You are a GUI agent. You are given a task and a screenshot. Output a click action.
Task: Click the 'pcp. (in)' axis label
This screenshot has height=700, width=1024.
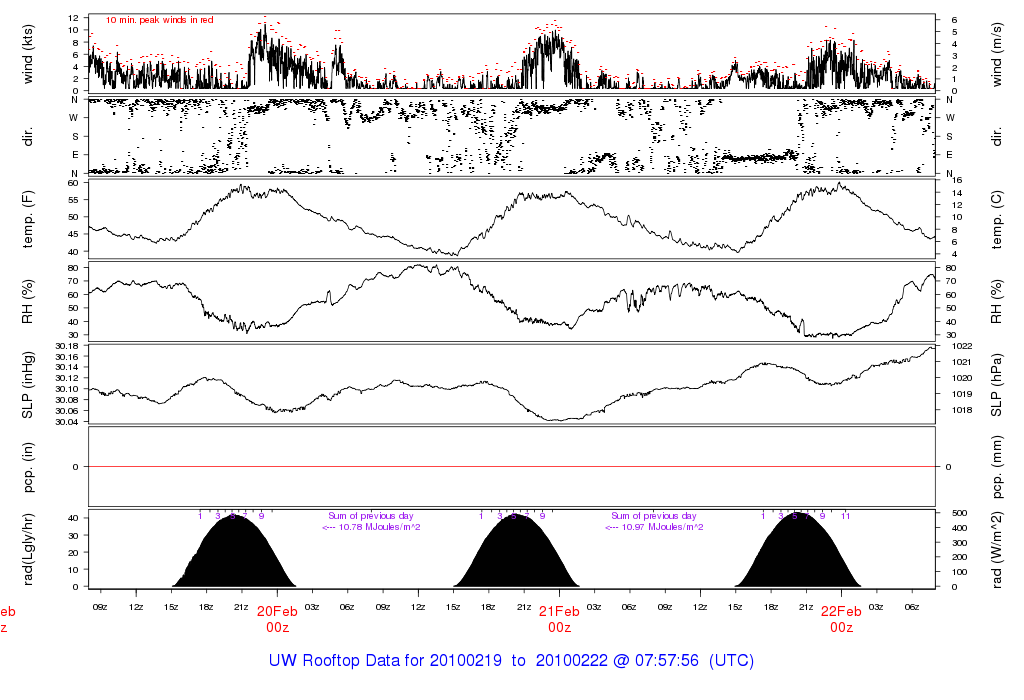point(28,466)
